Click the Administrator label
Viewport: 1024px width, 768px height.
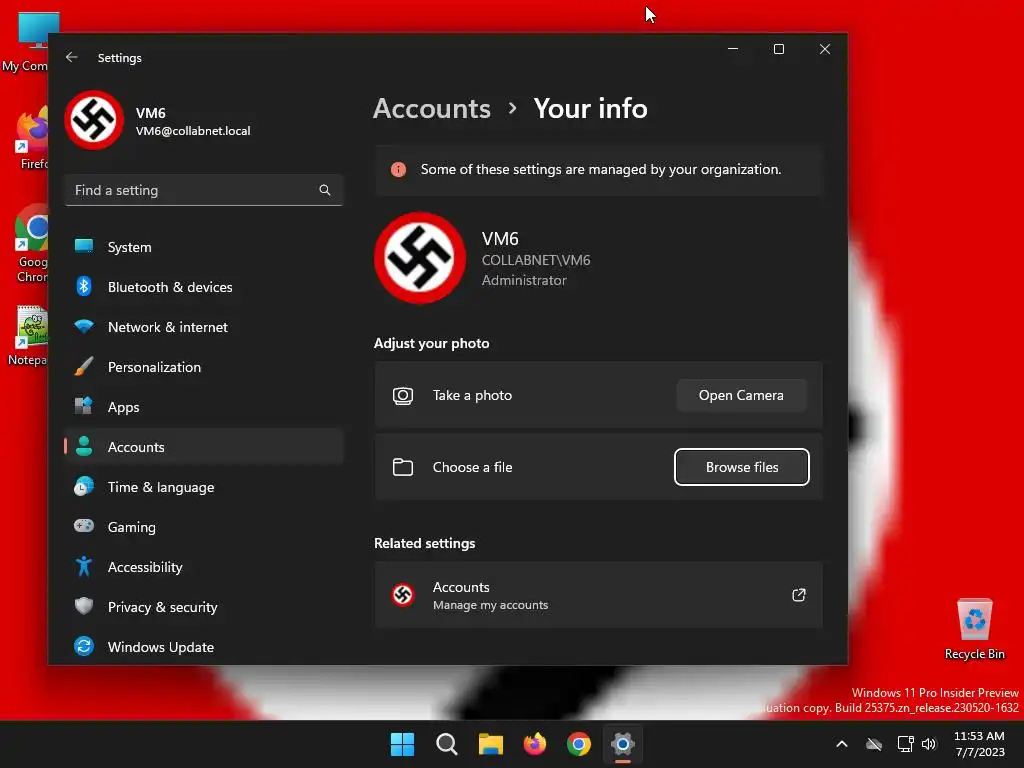click(524, 280)
